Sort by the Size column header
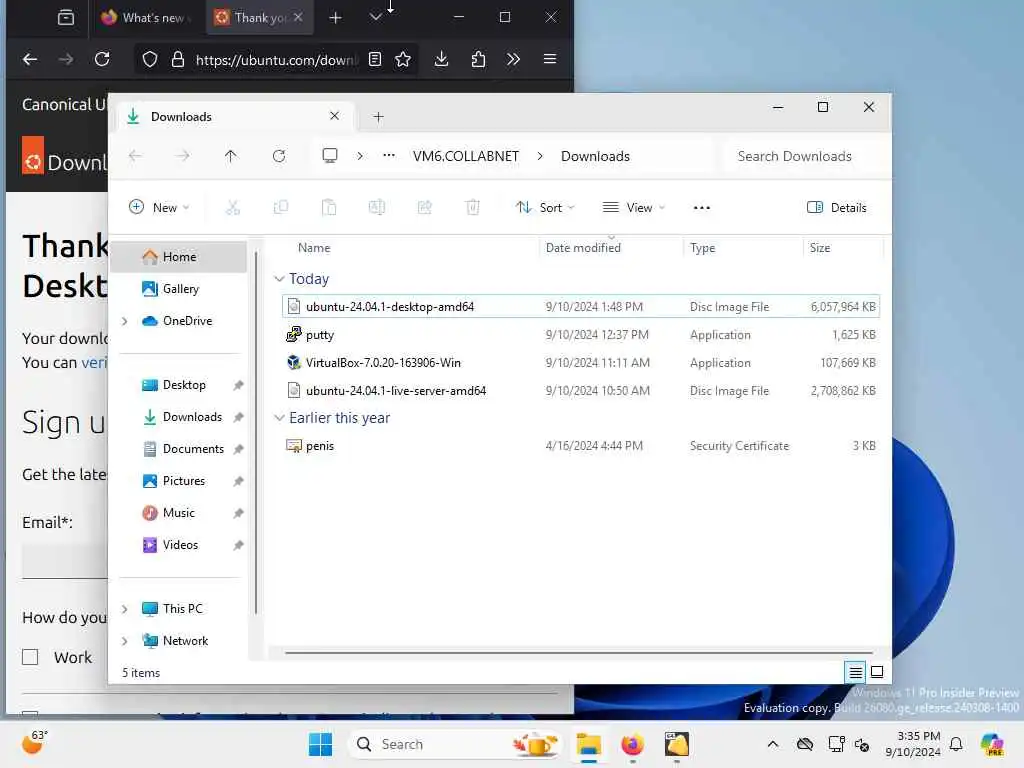Screen dimensions: 1024x768 coord(820,248)
